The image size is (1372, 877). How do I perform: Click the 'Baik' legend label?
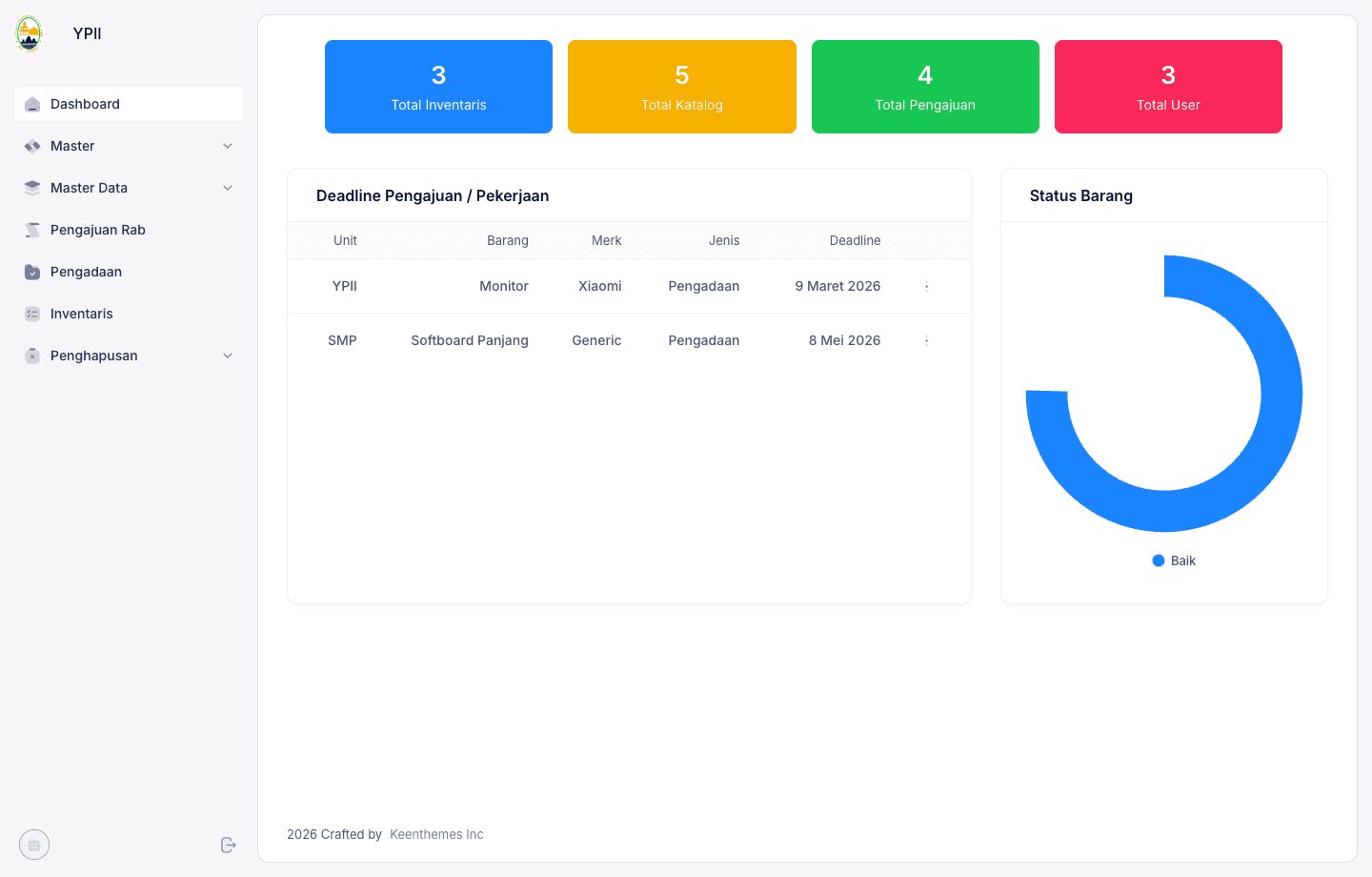coord(1183,561)
